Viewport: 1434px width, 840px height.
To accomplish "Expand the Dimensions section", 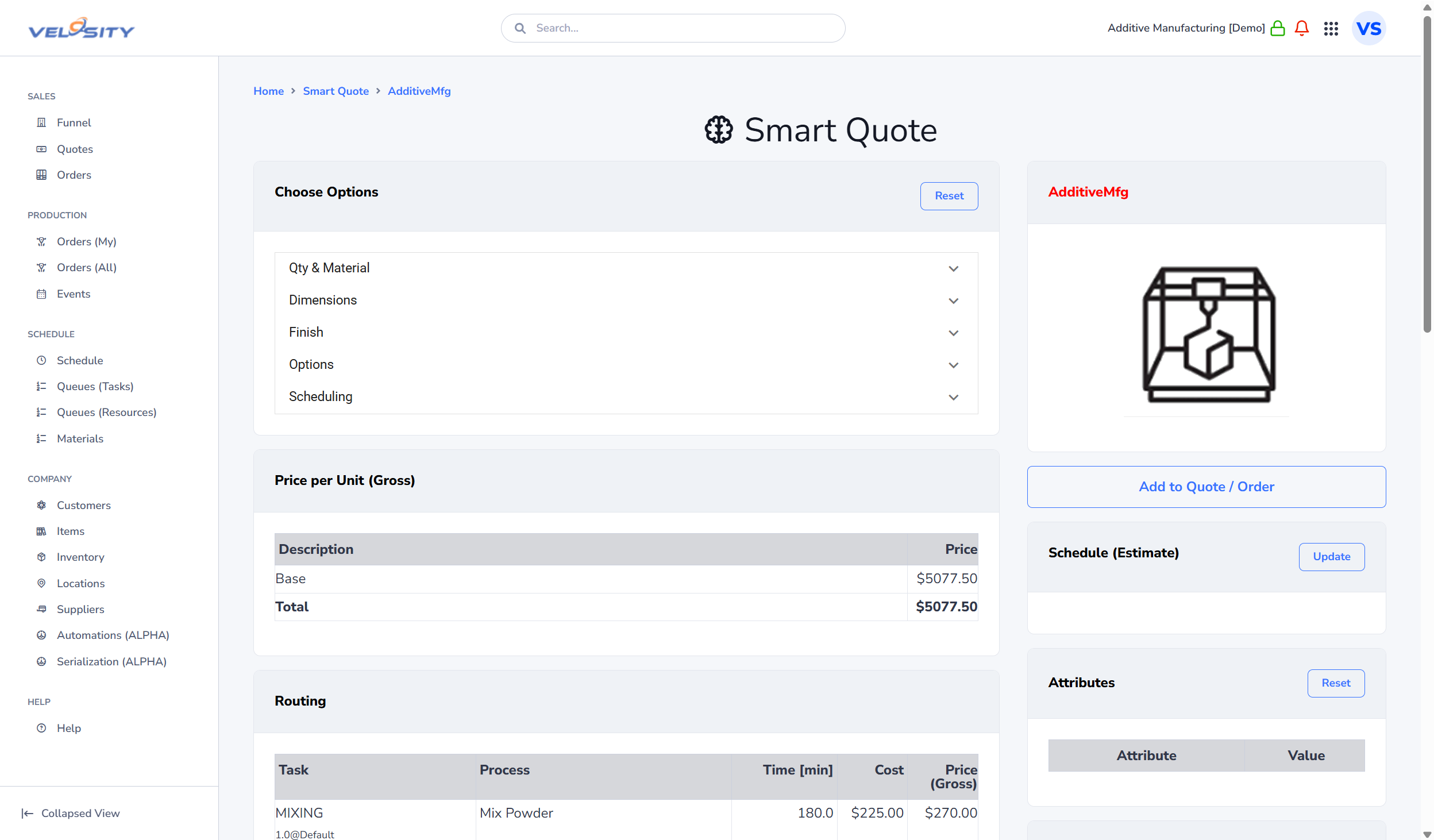I will click(x=626, y=300).
